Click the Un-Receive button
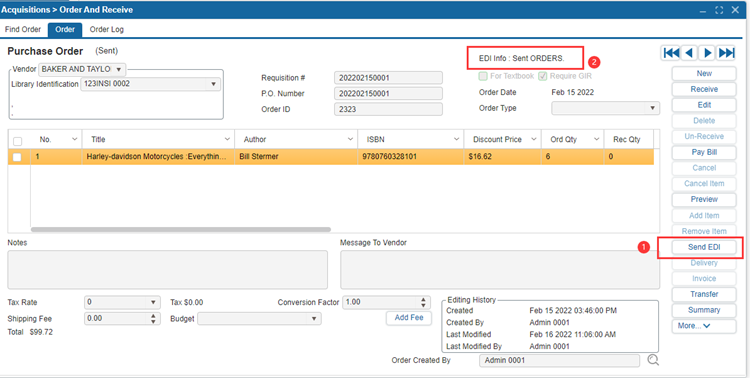 [704, 137]
